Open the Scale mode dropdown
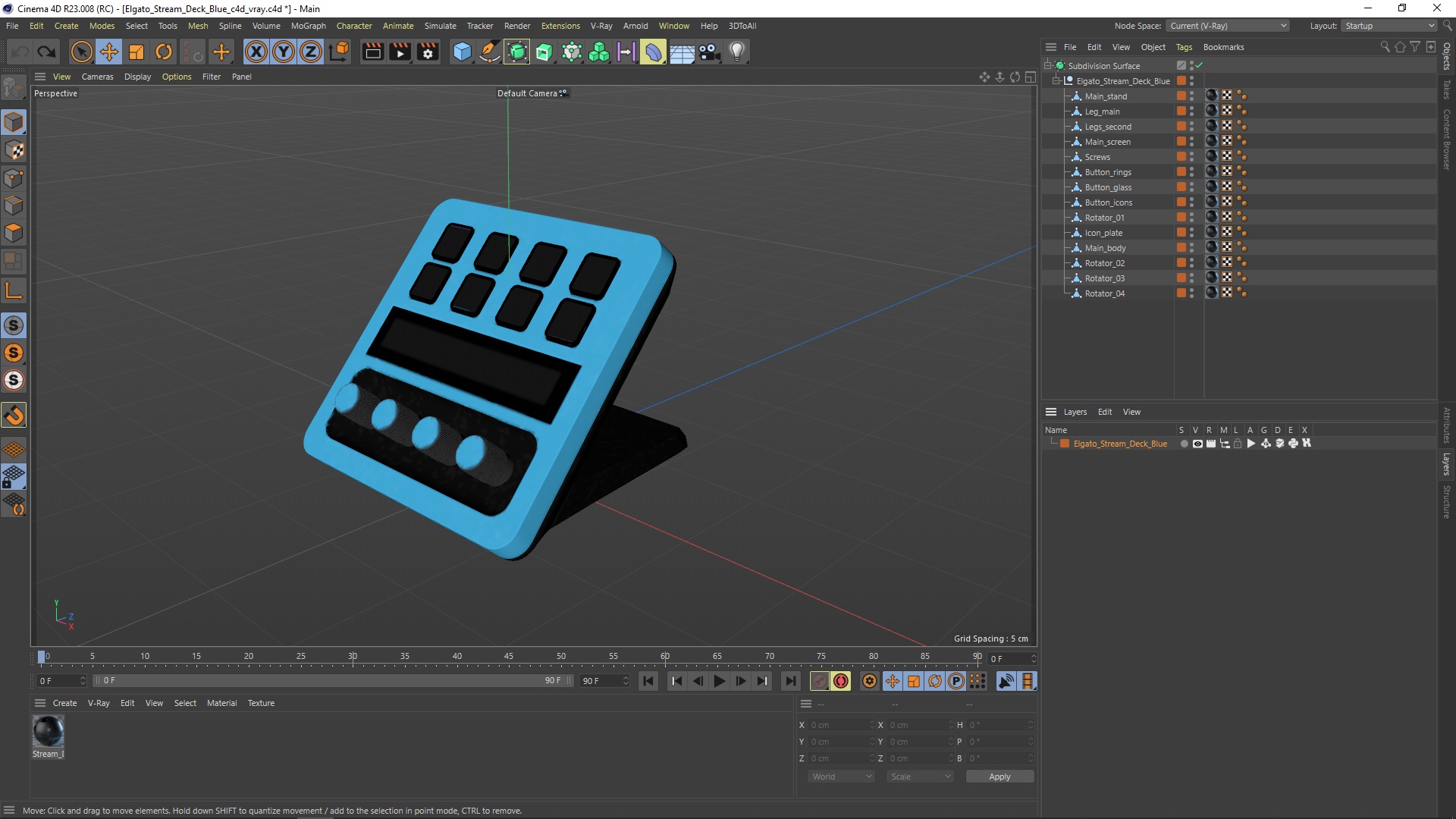The height and width of the screenshot is (819, 1456). point(920,777)
